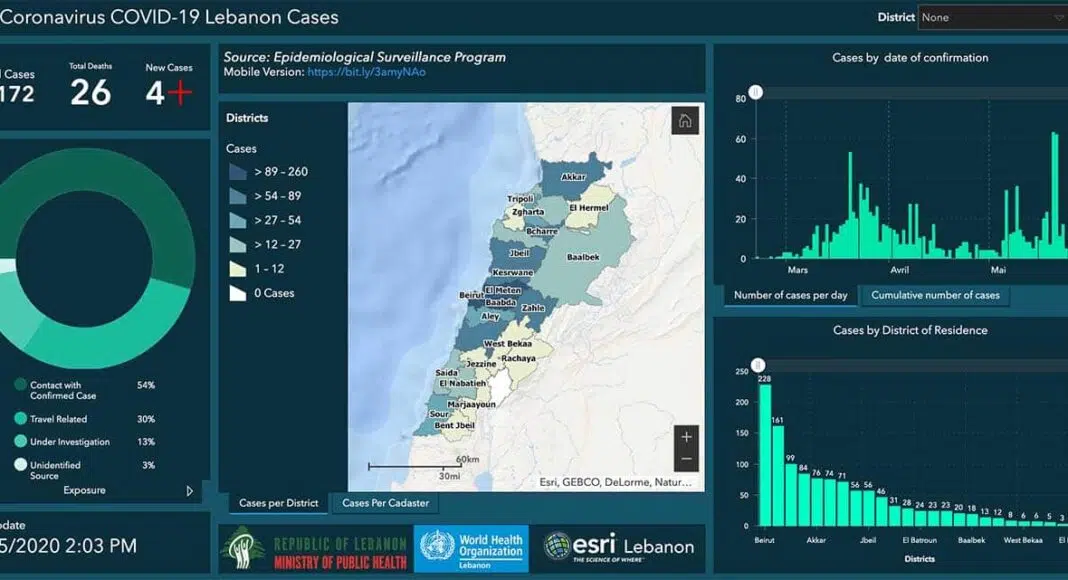Advance the Exposure panel with the arrow
The image size is (1068, 580).
tap(190, 491)
